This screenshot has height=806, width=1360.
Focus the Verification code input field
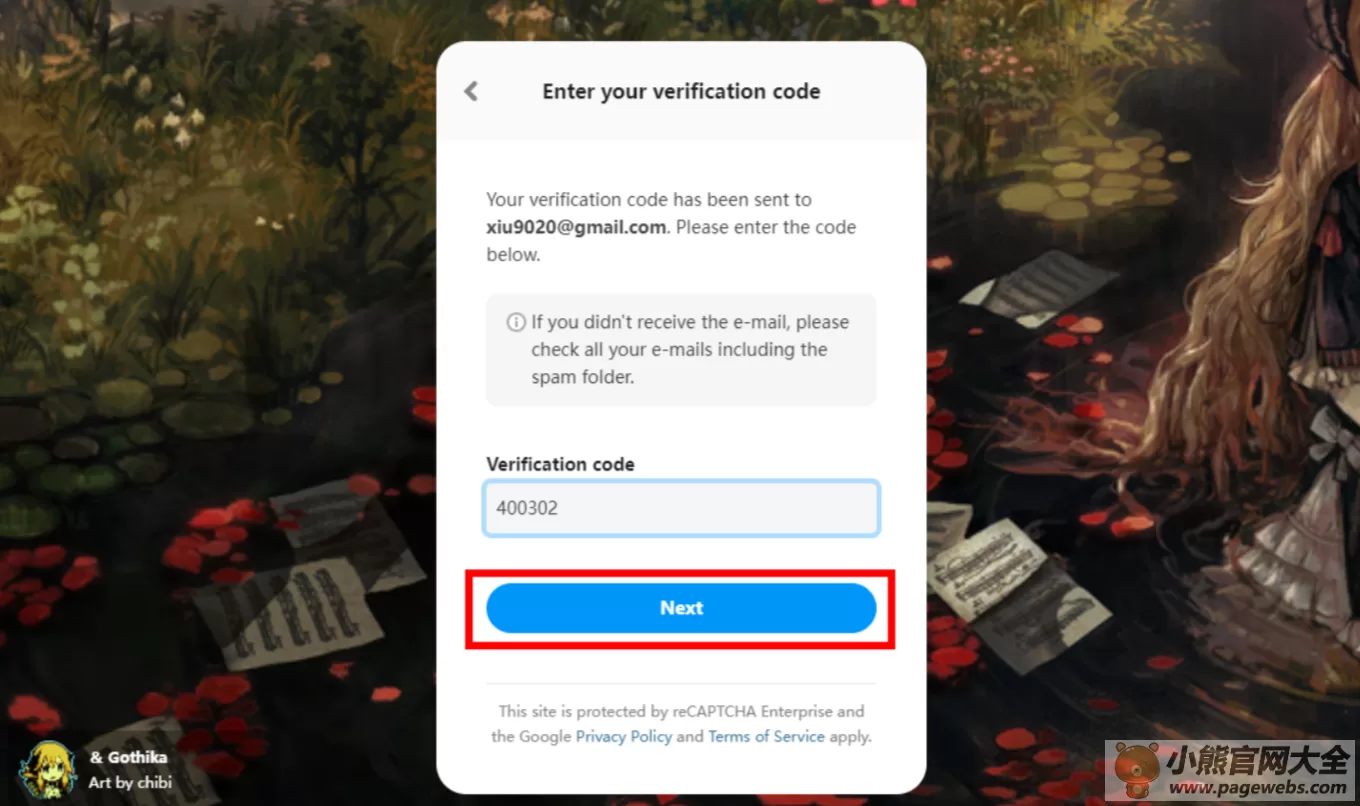[x=681, y=508]
